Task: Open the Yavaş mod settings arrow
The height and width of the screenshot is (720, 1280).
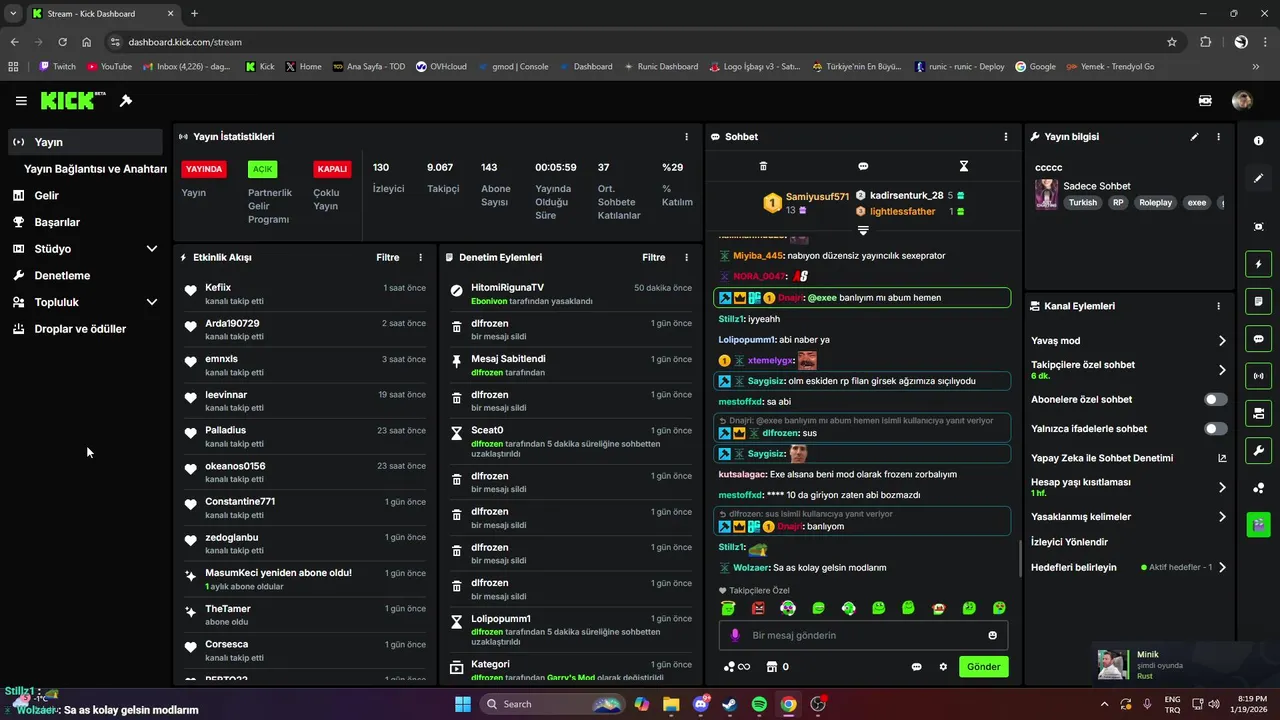Action: [x=1222, y=341]
